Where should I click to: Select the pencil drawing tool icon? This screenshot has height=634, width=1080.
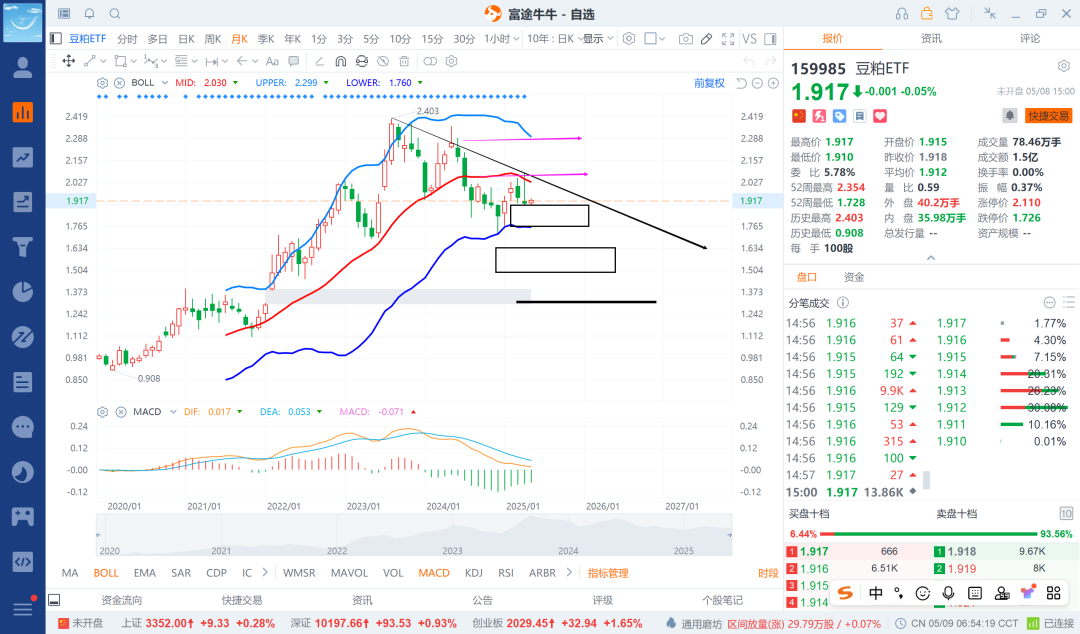click(707, 39)
